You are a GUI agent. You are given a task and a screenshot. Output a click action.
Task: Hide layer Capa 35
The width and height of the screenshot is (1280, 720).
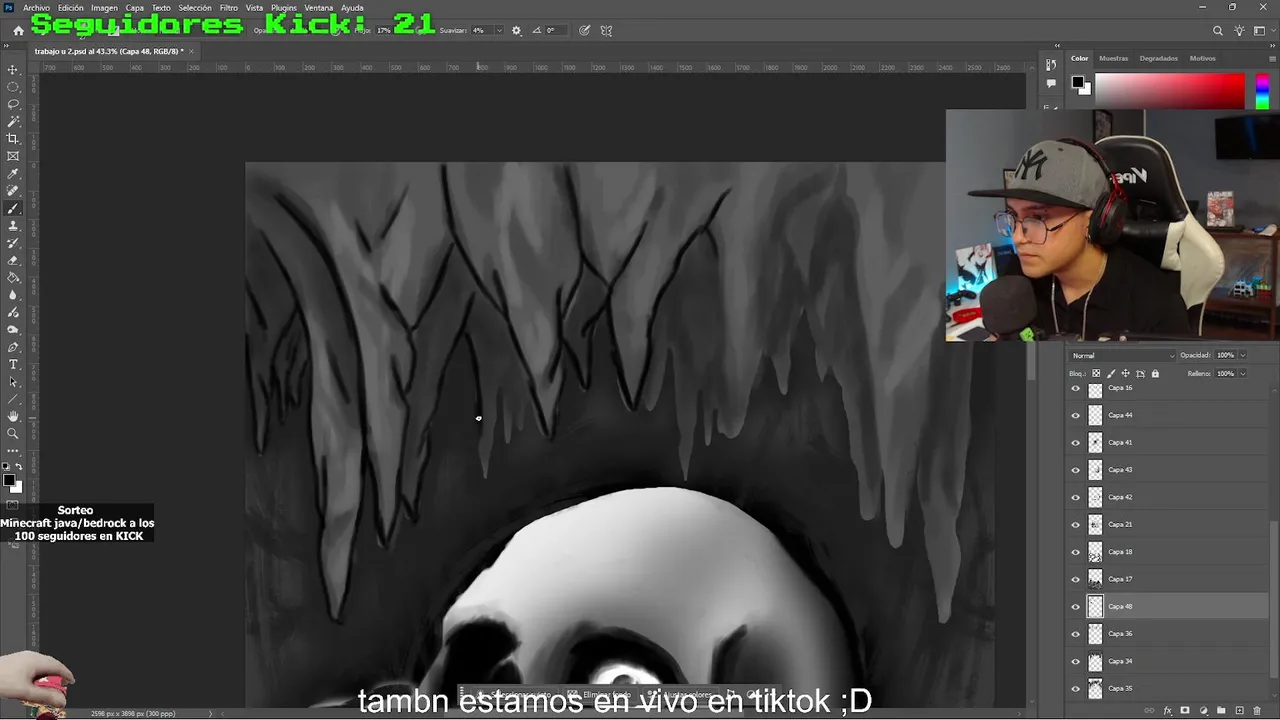1076,688
